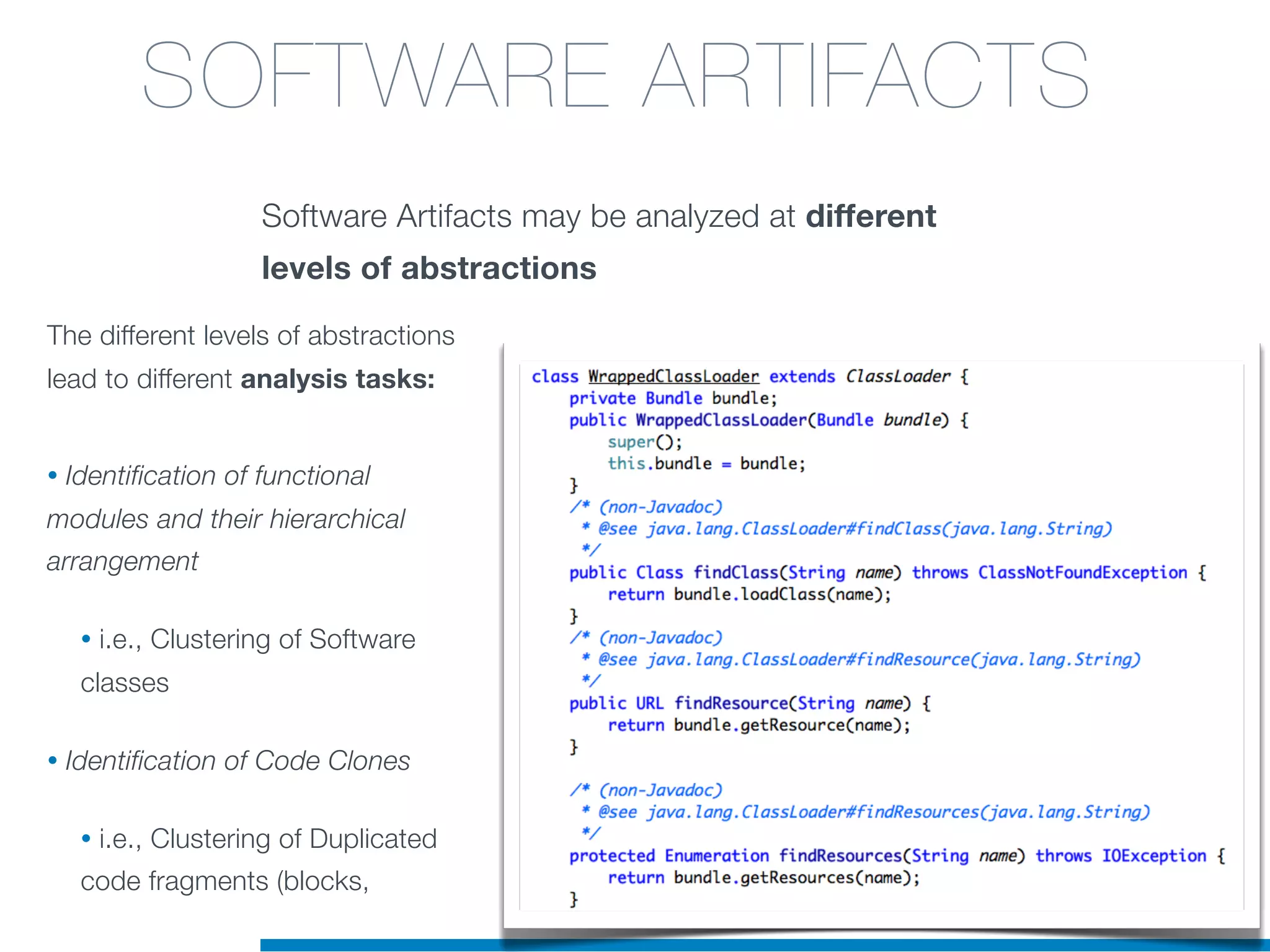Click the 'super();' call in code

click(x=645, y=442)
